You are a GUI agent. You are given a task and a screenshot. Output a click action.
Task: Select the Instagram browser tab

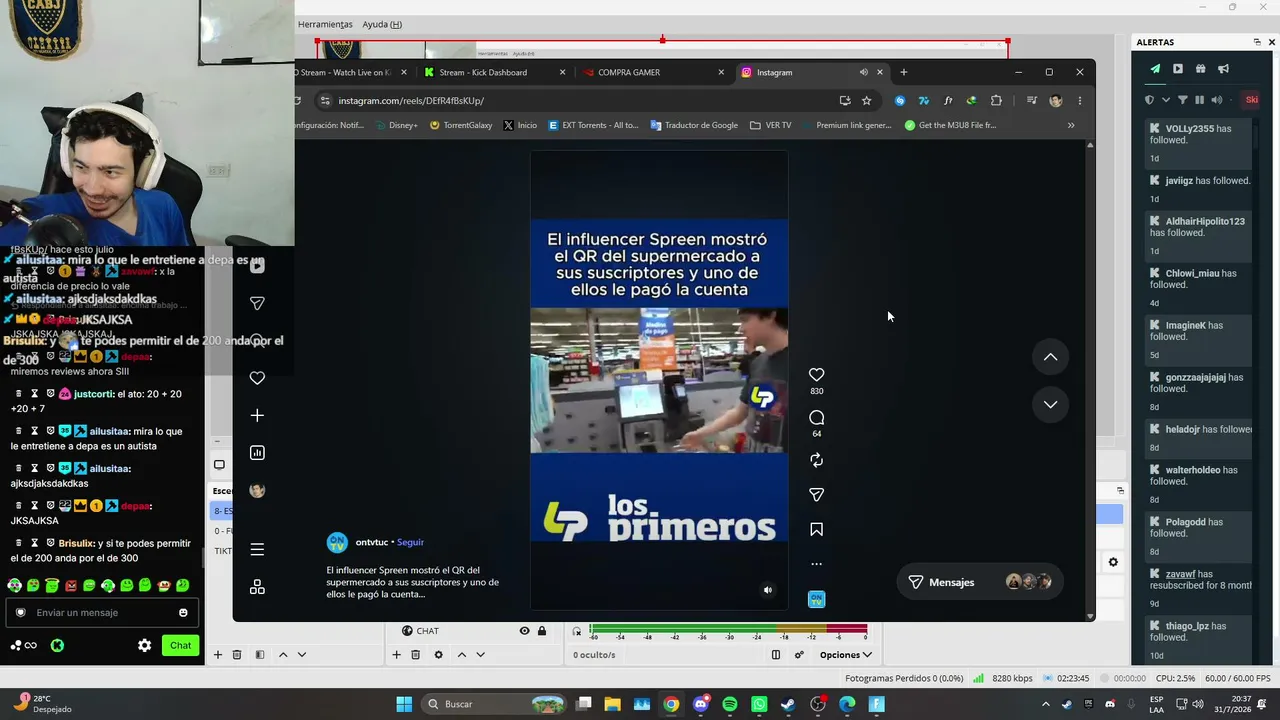click(812, 72)
